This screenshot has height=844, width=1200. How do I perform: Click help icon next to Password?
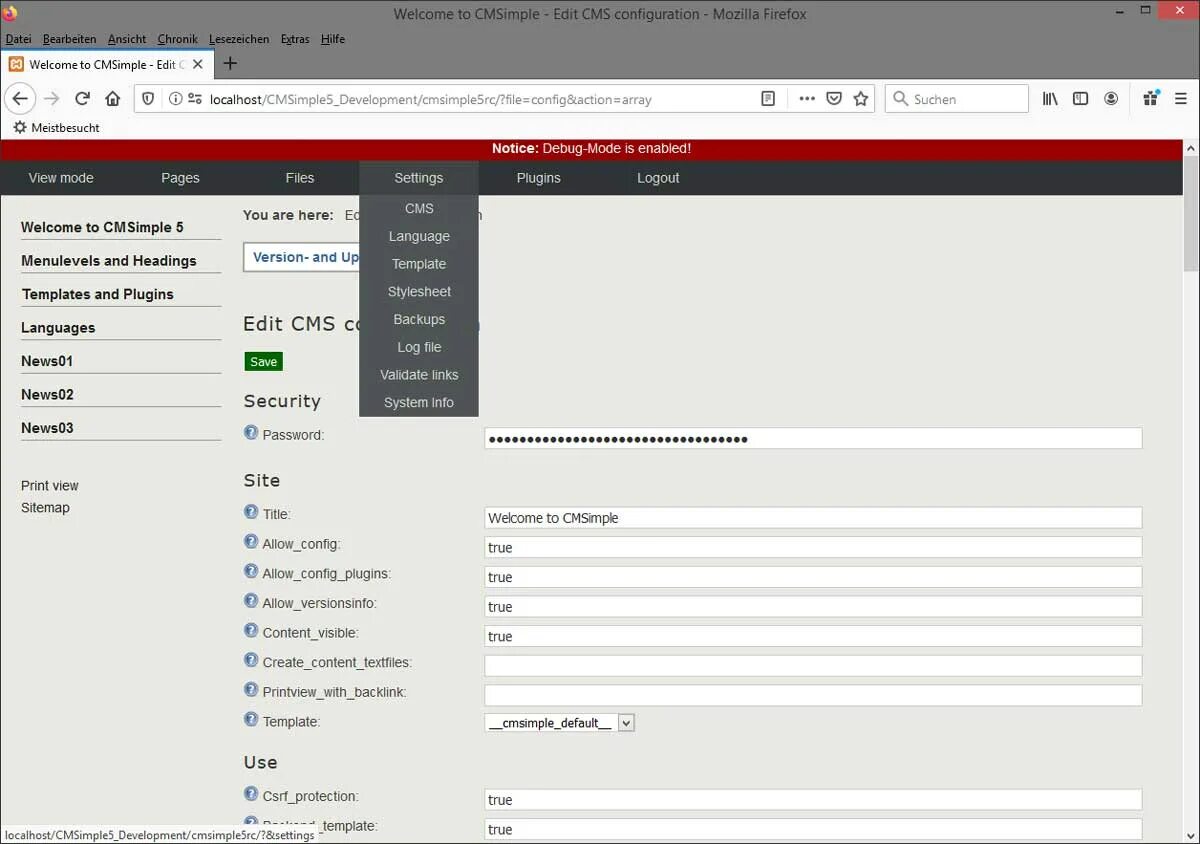point(251,433)
